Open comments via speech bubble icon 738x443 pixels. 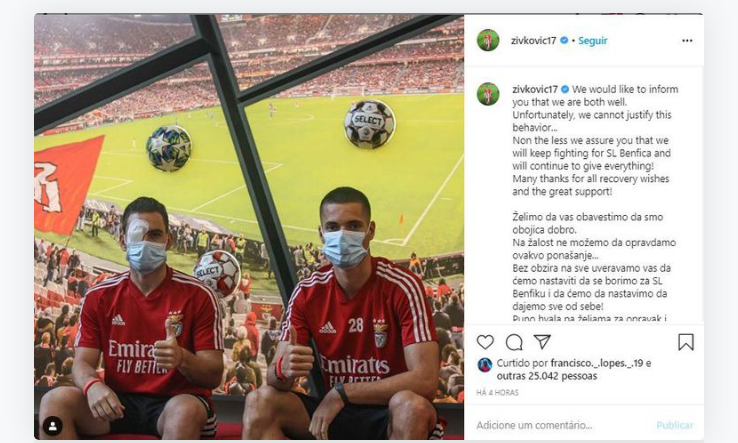tap(514, 342)
